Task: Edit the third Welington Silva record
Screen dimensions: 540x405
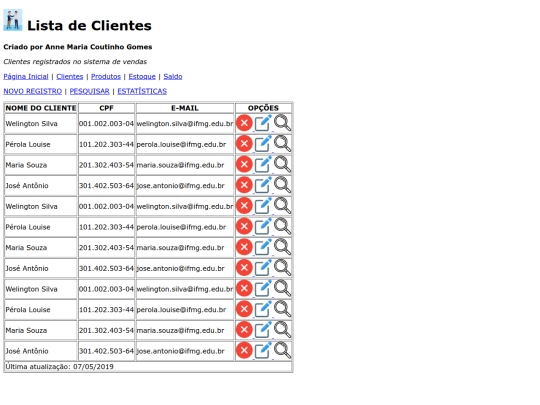Action: pyautogui.click(x=263, y=288)
